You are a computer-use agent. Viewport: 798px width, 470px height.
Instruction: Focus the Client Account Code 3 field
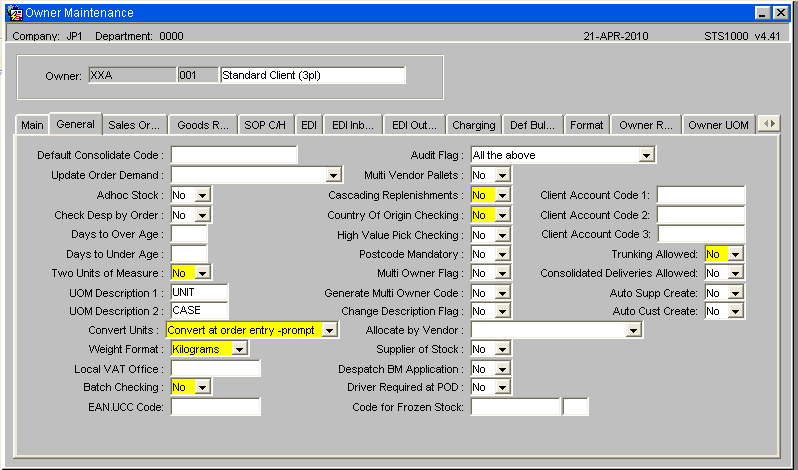701,234
